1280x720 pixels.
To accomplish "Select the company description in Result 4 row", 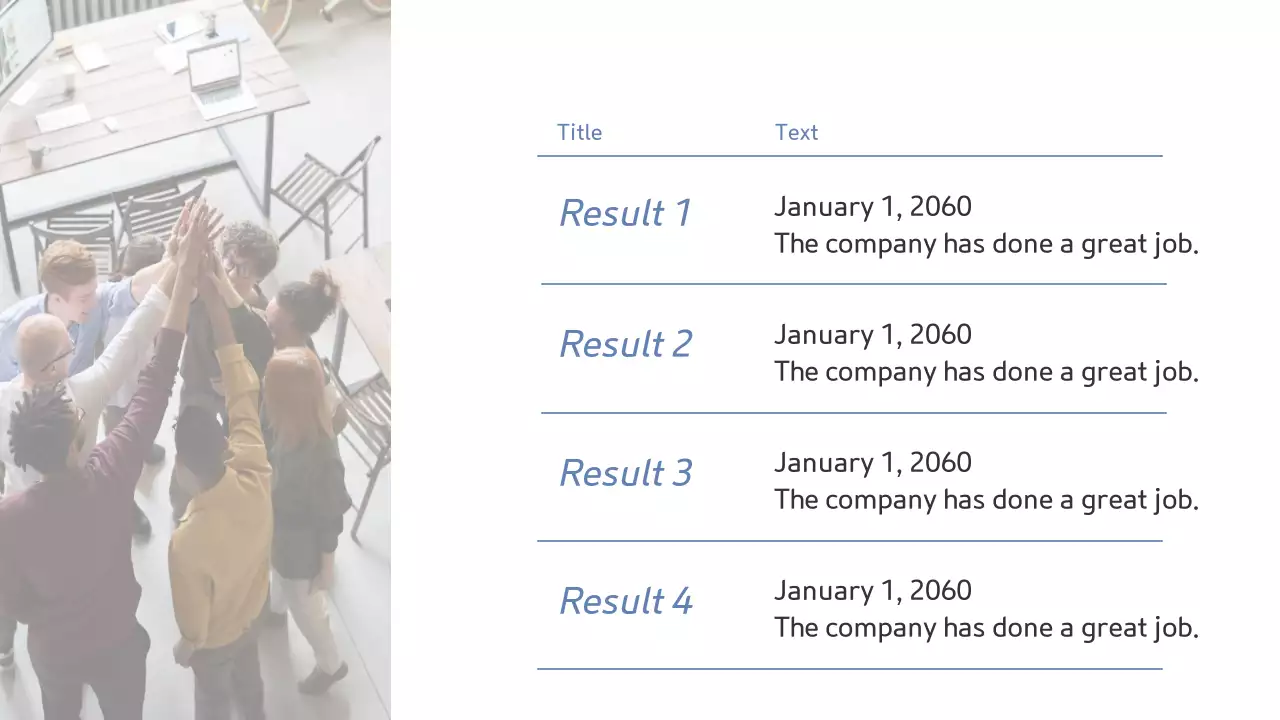I will pyautogui.click(x=986, y=628).
